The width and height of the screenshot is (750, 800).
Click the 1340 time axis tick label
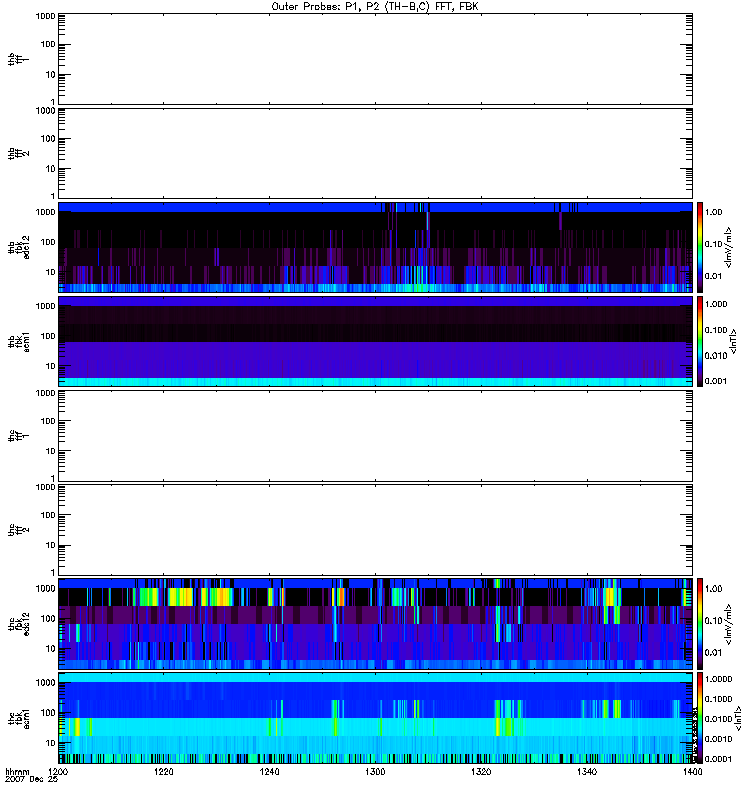coord(587,771)
